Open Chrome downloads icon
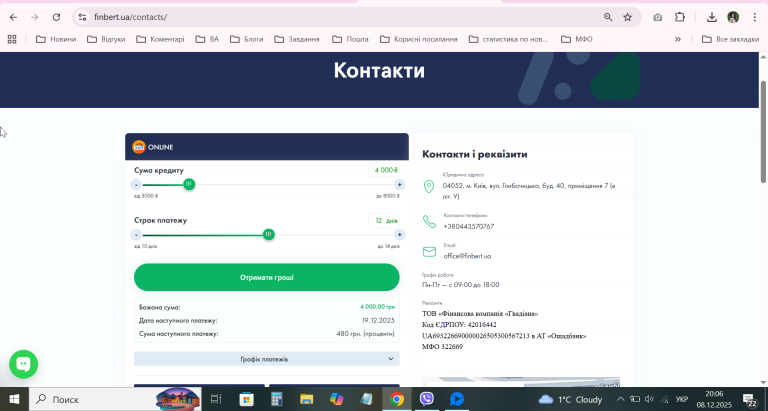Screen dimensions: 768x411 click(712, 17)
